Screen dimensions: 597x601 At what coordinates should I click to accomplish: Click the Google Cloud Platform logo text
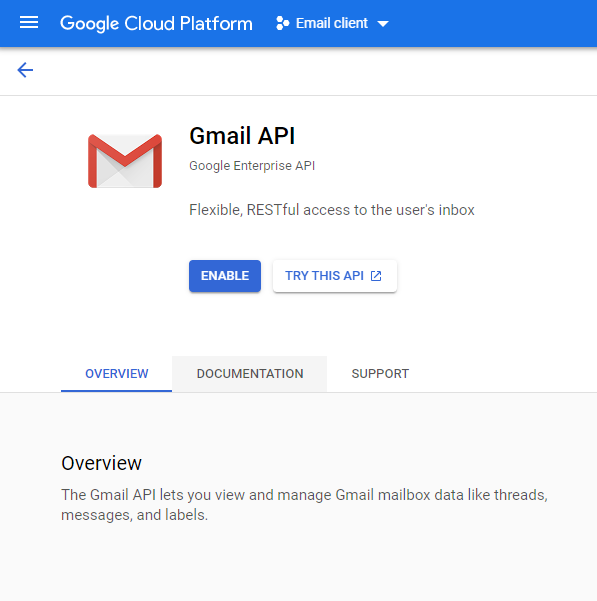[156, 24]
